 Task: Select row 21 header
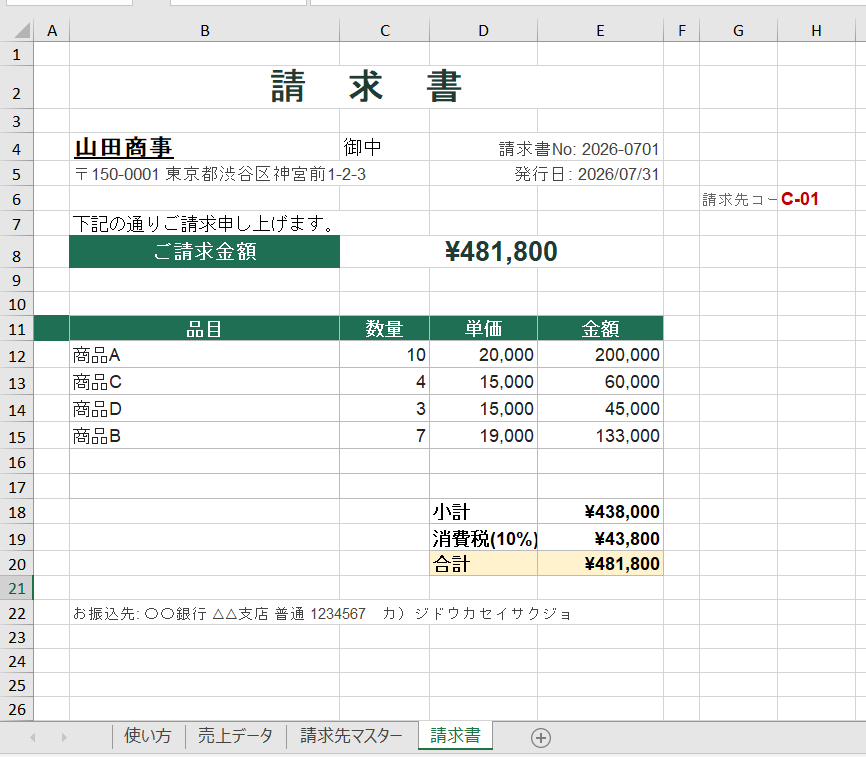pyautogui.click(x=17, y=589)
